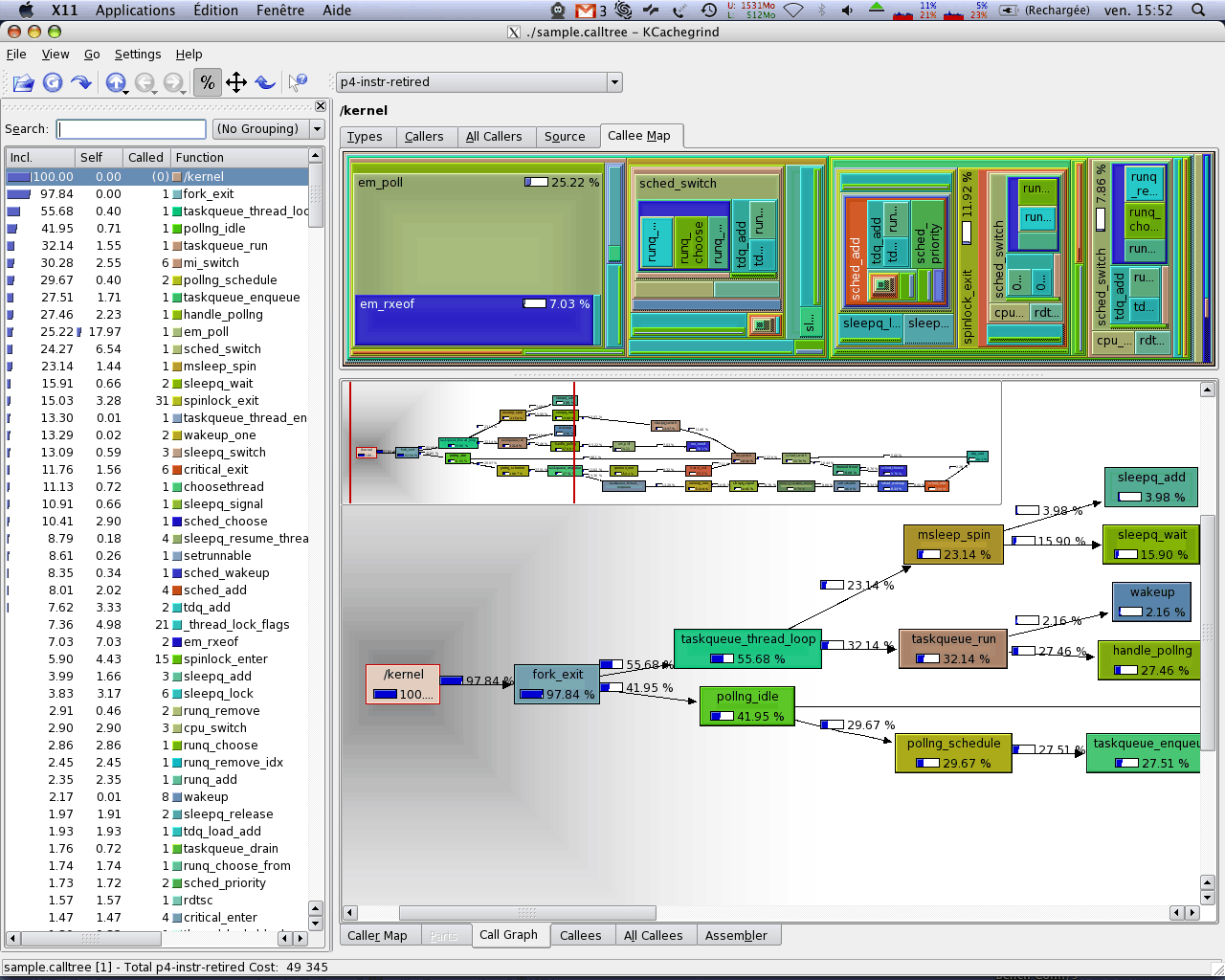
Task: Focus the Search text field
Action: 131,129
